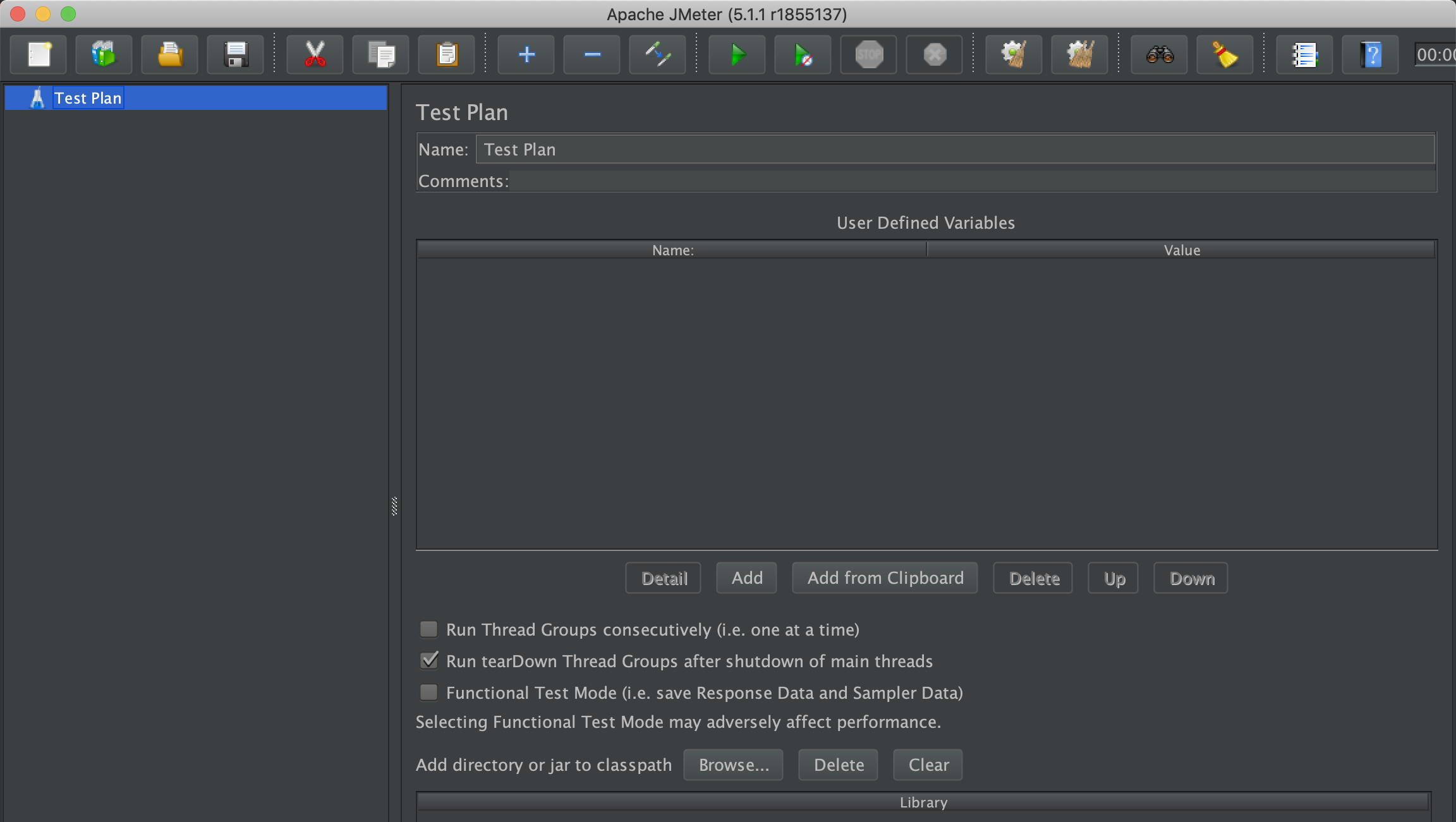Click into the Comments field
The image size is (1456, 822).
pyautogui.click(x=973, y=181)
